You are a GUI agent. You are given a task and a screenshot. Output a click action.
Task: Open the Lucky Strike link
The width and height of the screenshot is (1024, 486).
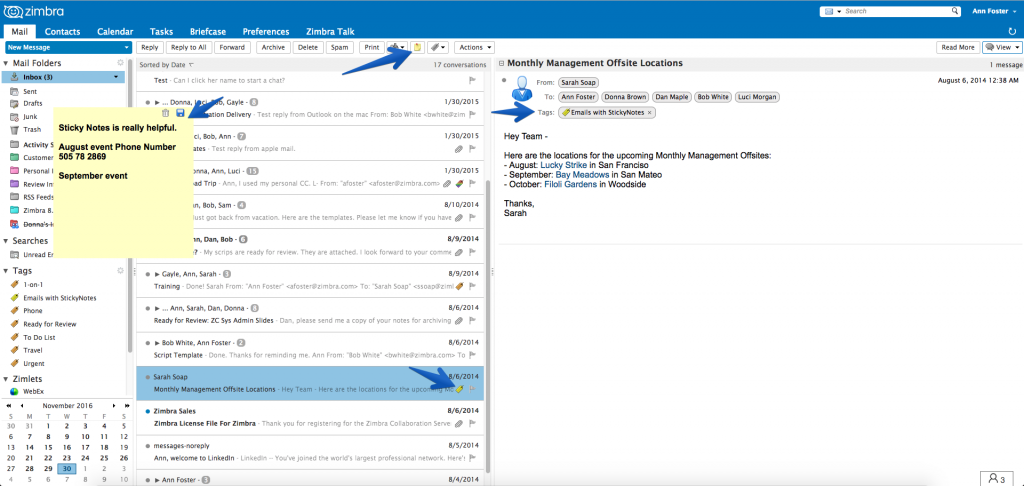tap(563, 165)
